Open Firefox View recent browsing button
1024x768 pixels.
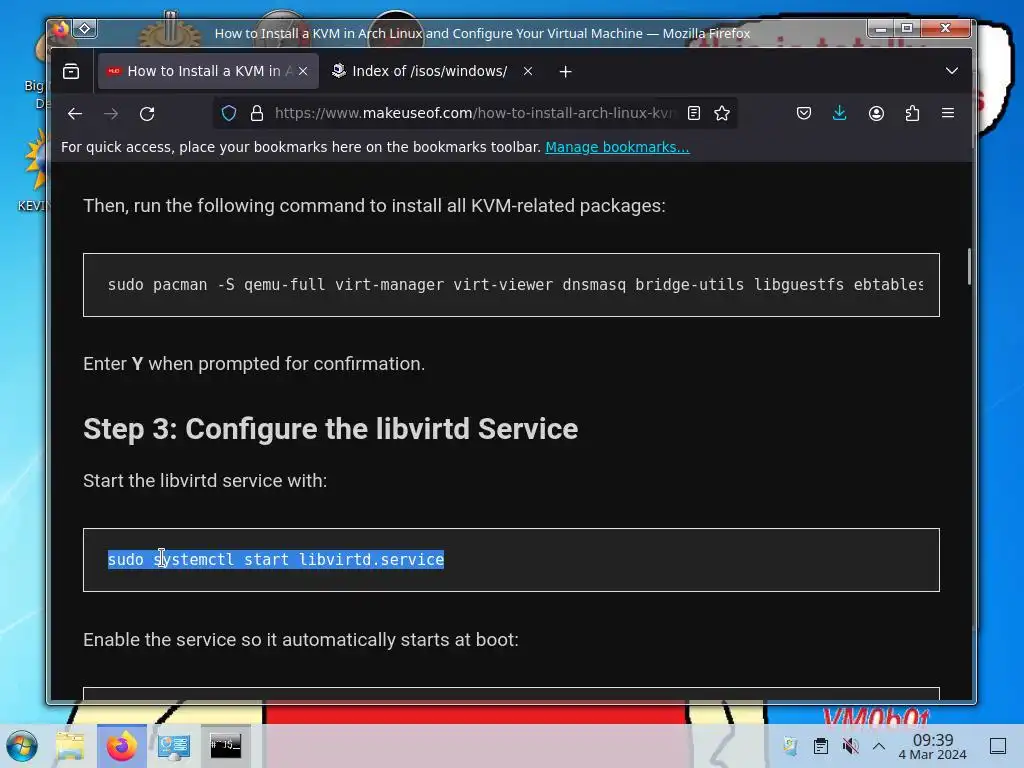(71, 71)
